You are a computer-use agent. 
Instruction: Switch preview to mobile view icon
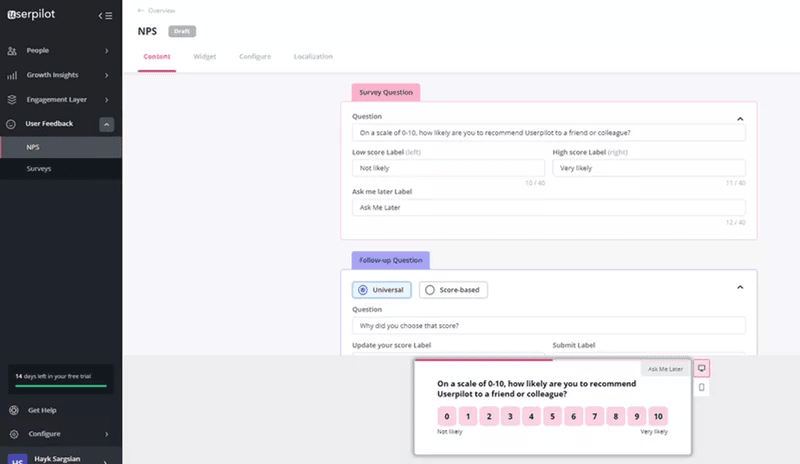(702, 387)
